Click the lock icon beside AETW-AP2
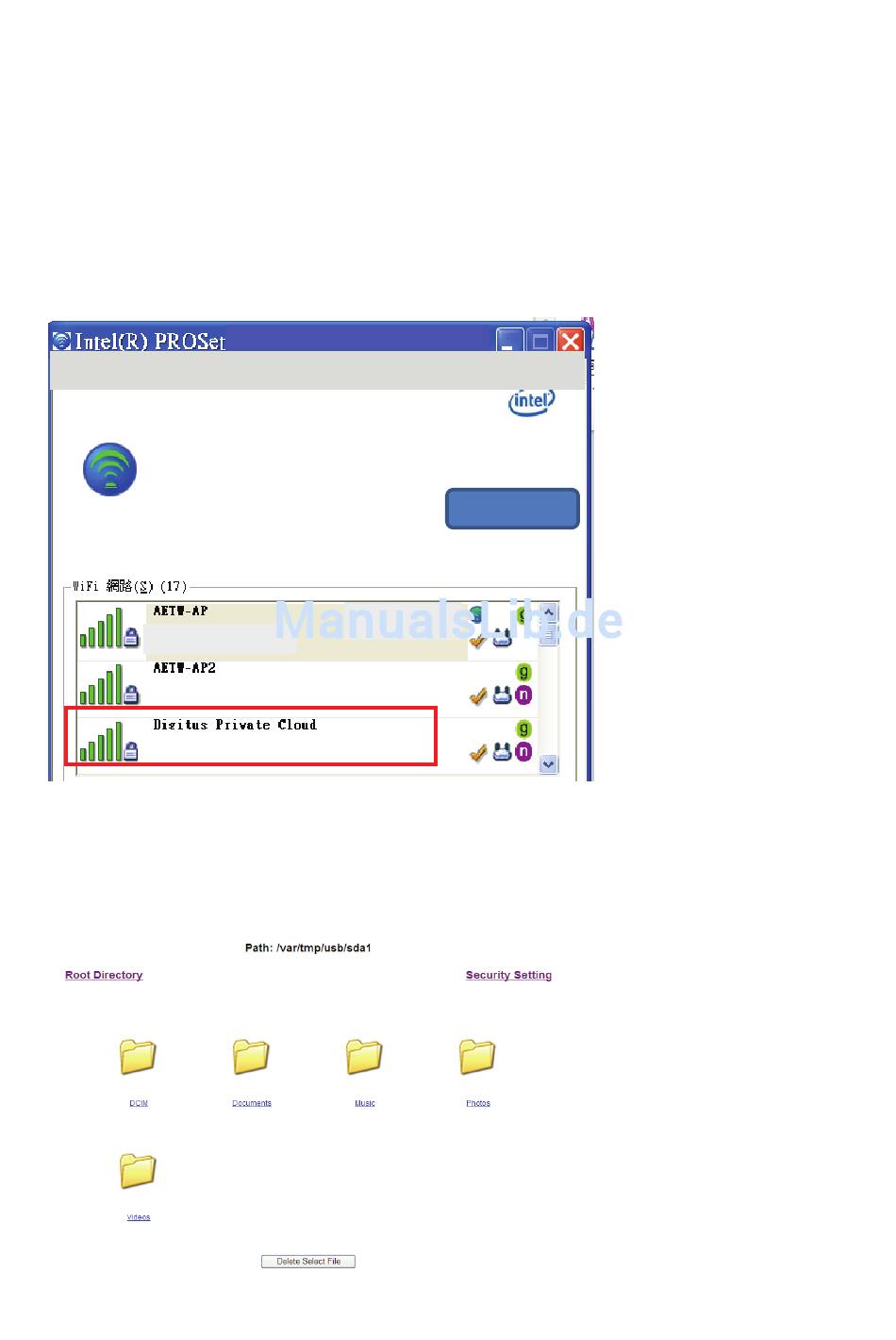This screenshot has width=896, height=1340. (131, 695)
